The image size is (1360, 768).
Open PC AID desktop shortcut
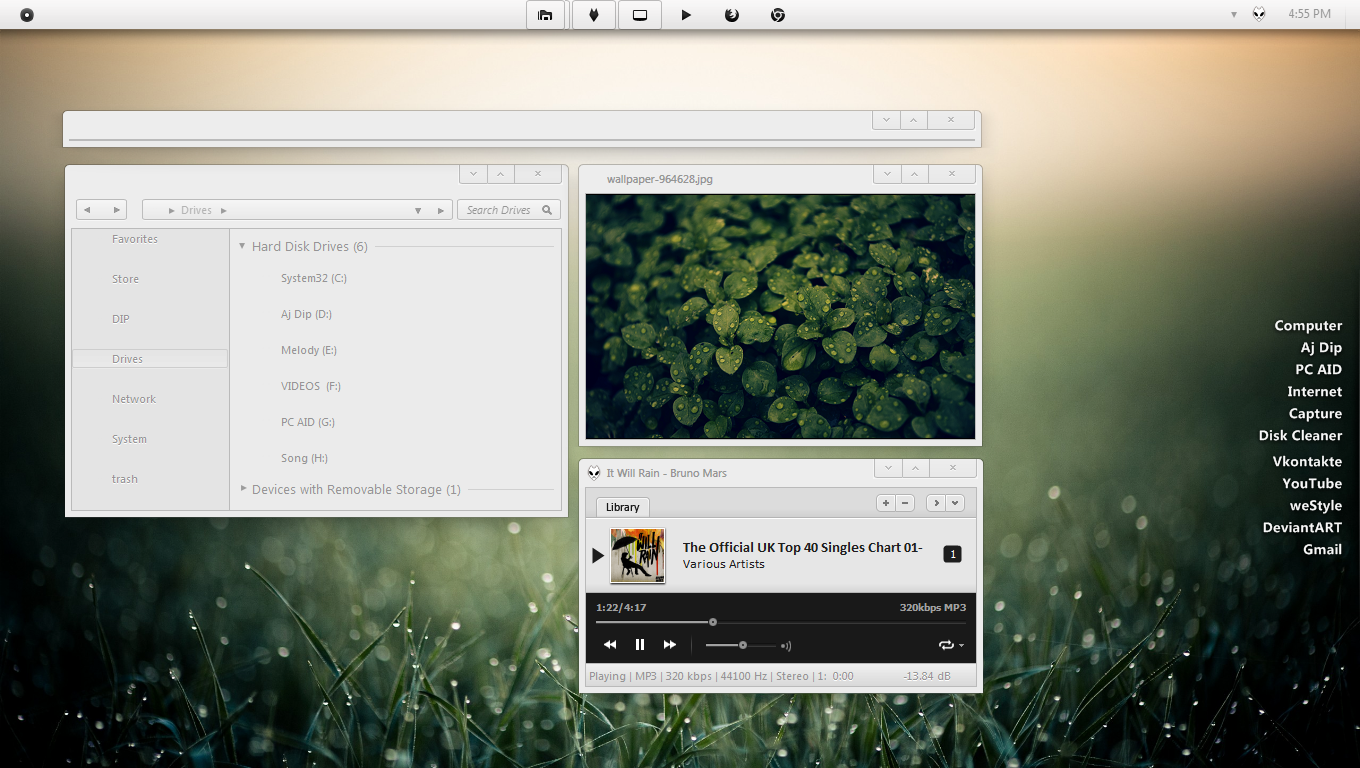coord(1318,370)
